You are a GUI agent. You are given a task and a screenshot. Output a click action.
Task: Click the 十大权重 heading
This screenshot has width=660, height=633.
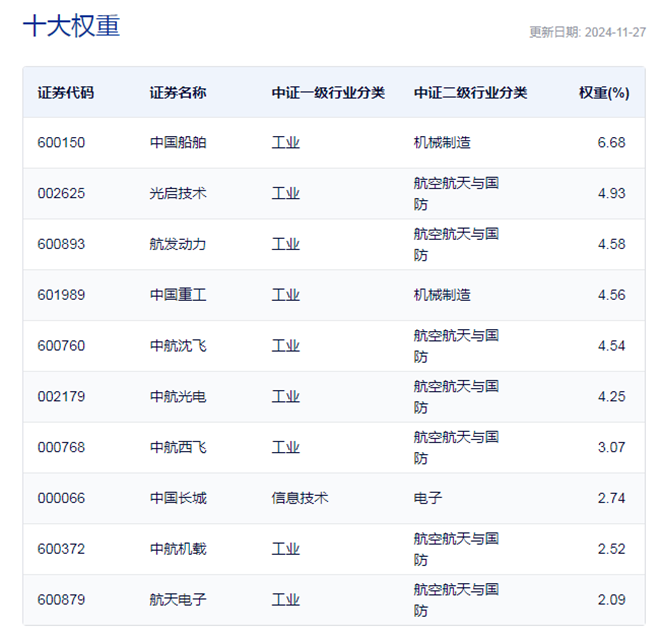(72, 26)
